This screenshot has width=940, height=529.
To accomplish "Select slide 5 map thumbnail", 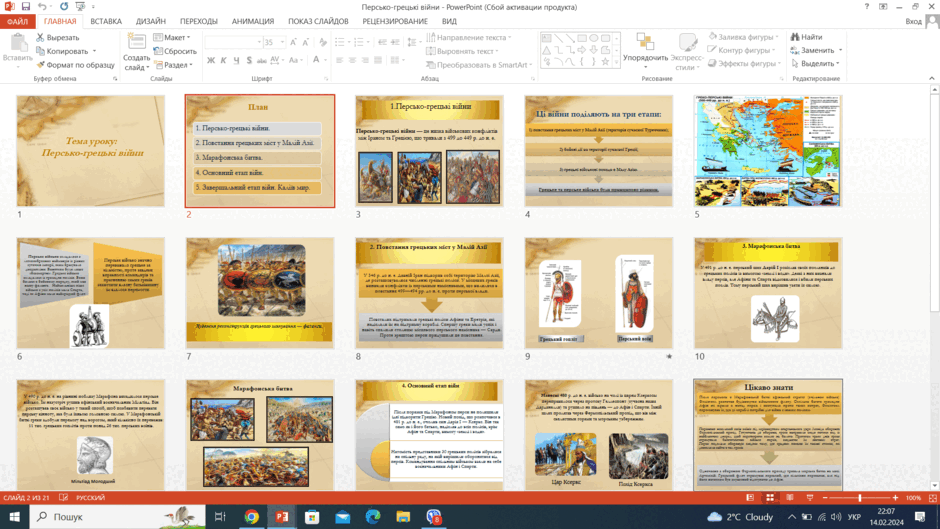I will point(768,151).
